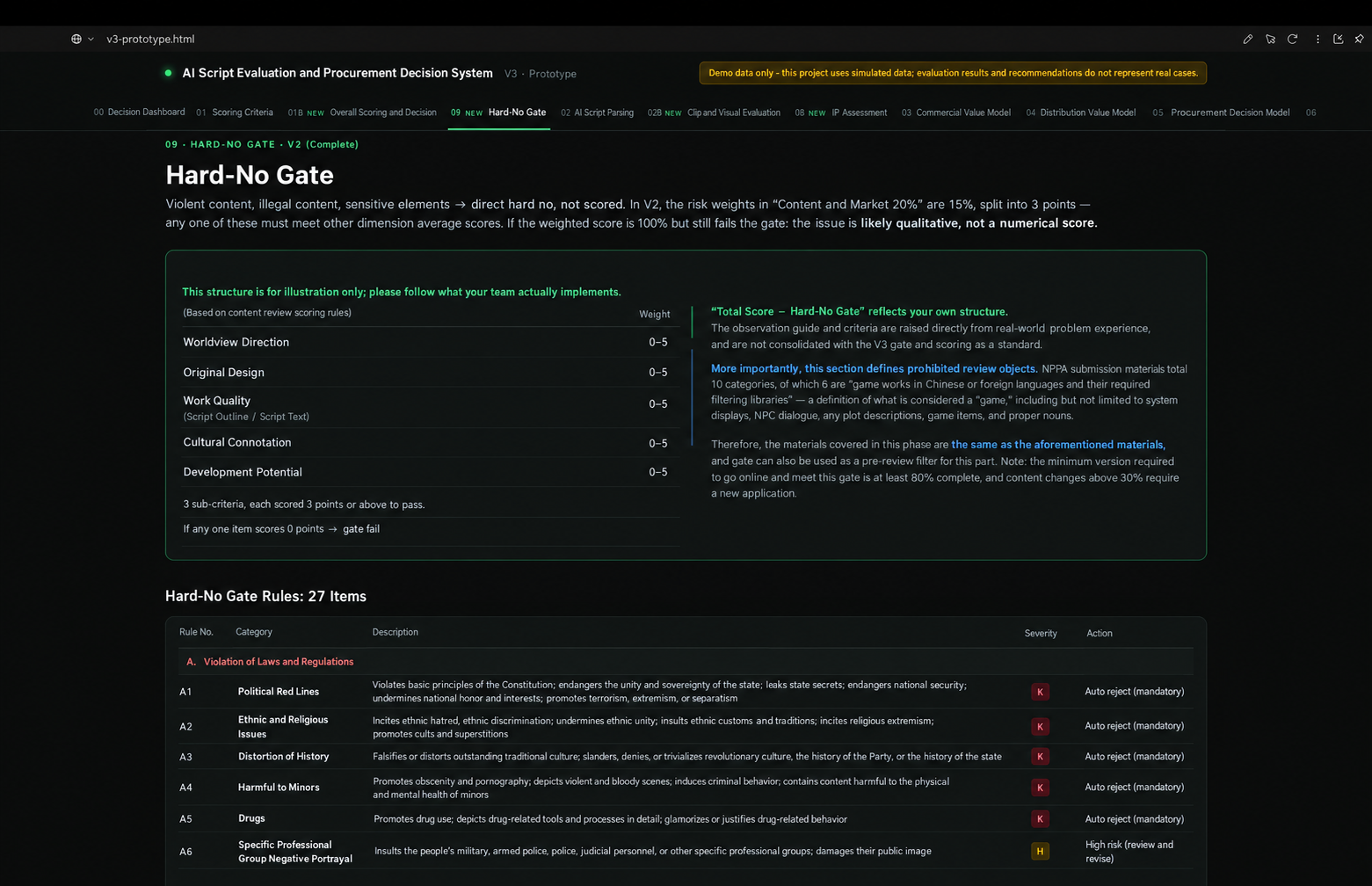This screenshot has width=1372, height=886.
Task: Select the Harmful to Minors rule
Action: coord(686,788)
